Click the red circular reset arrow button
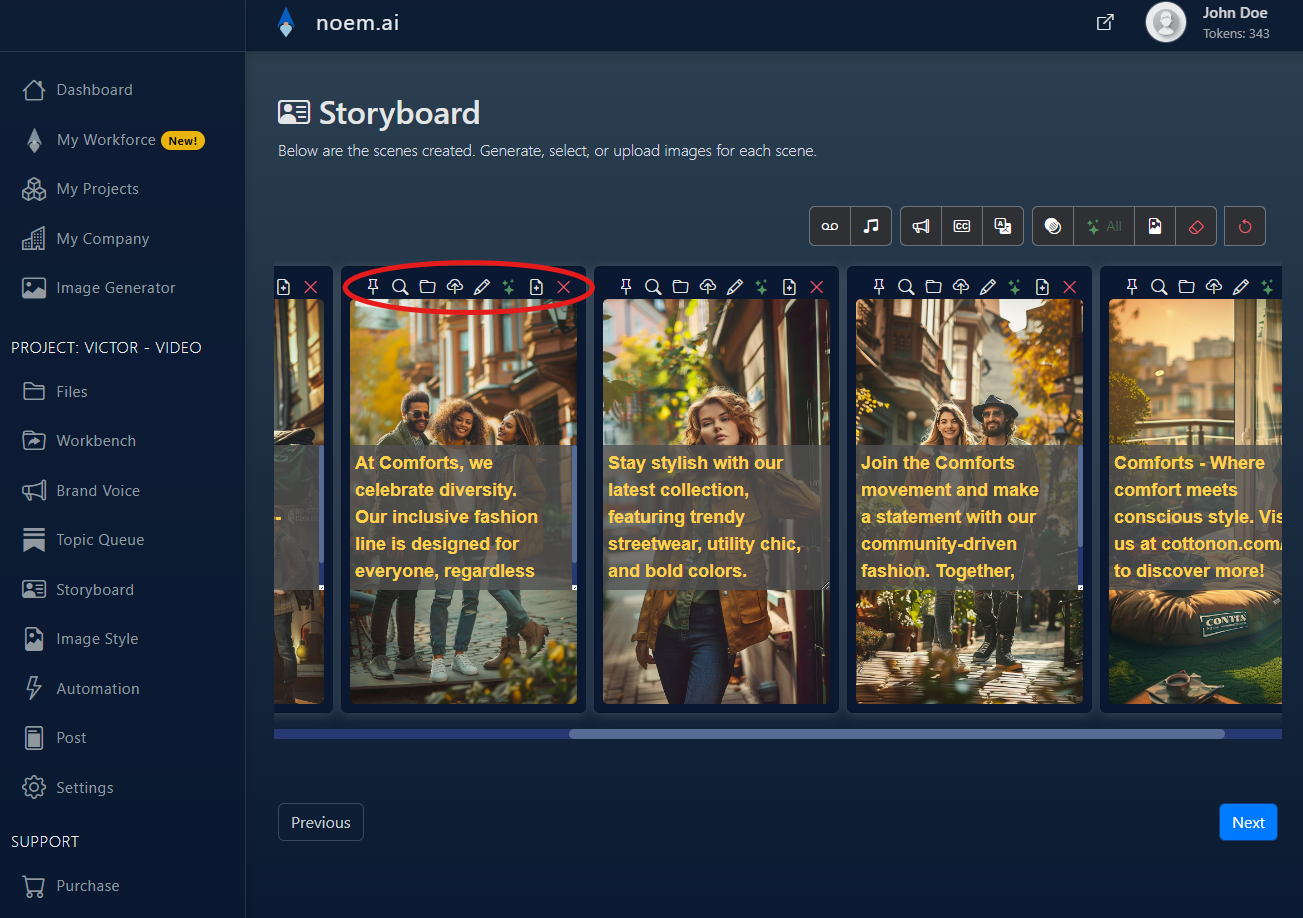This screenshot has width=1303, height=918. coord(1245,226)
